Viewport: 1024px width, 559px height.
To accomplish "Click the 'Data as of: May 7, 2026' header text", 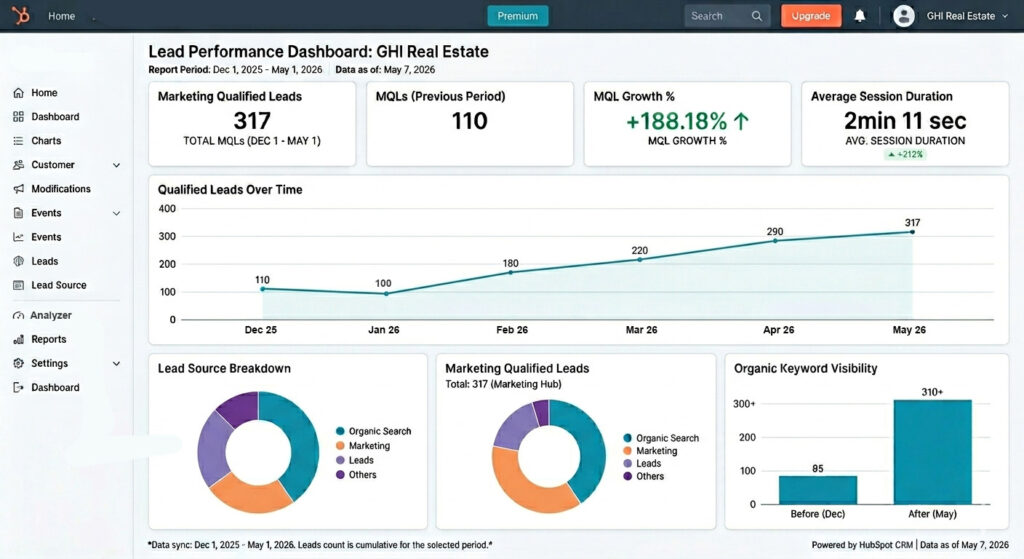I will click(385, 70).
